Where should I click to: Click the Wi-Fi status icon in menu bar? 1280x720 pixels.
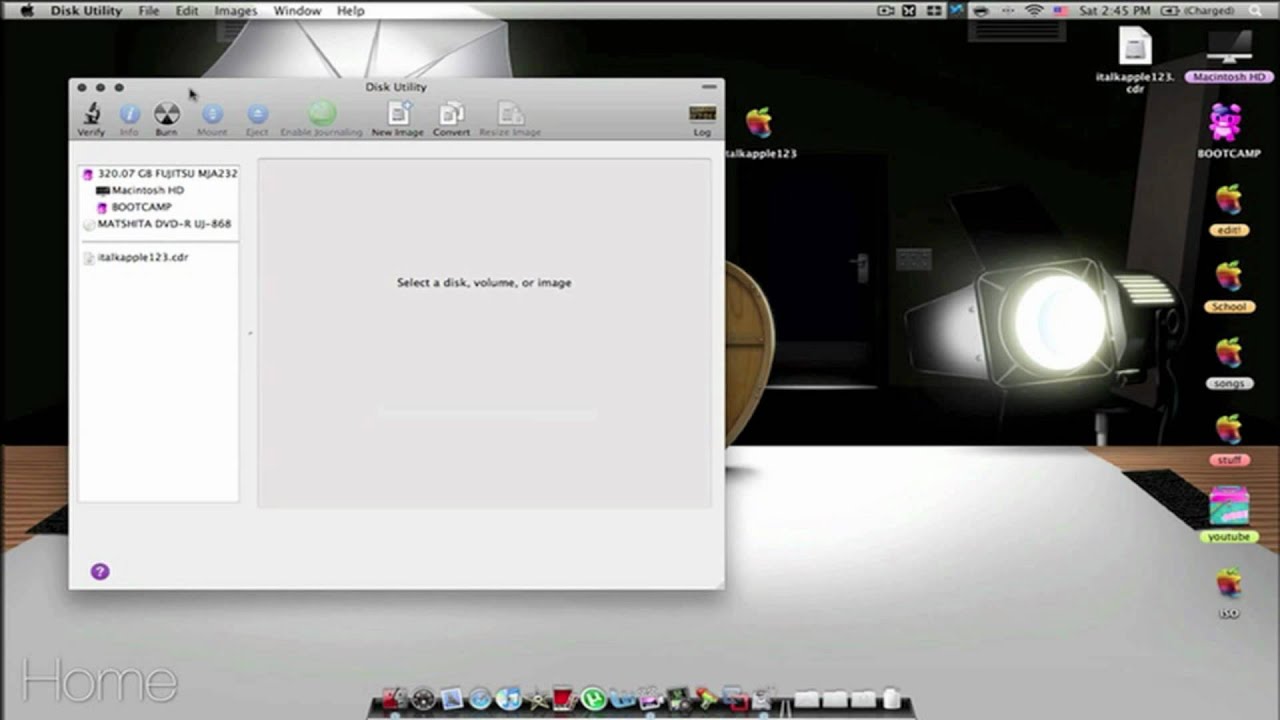pos(1034,10)
